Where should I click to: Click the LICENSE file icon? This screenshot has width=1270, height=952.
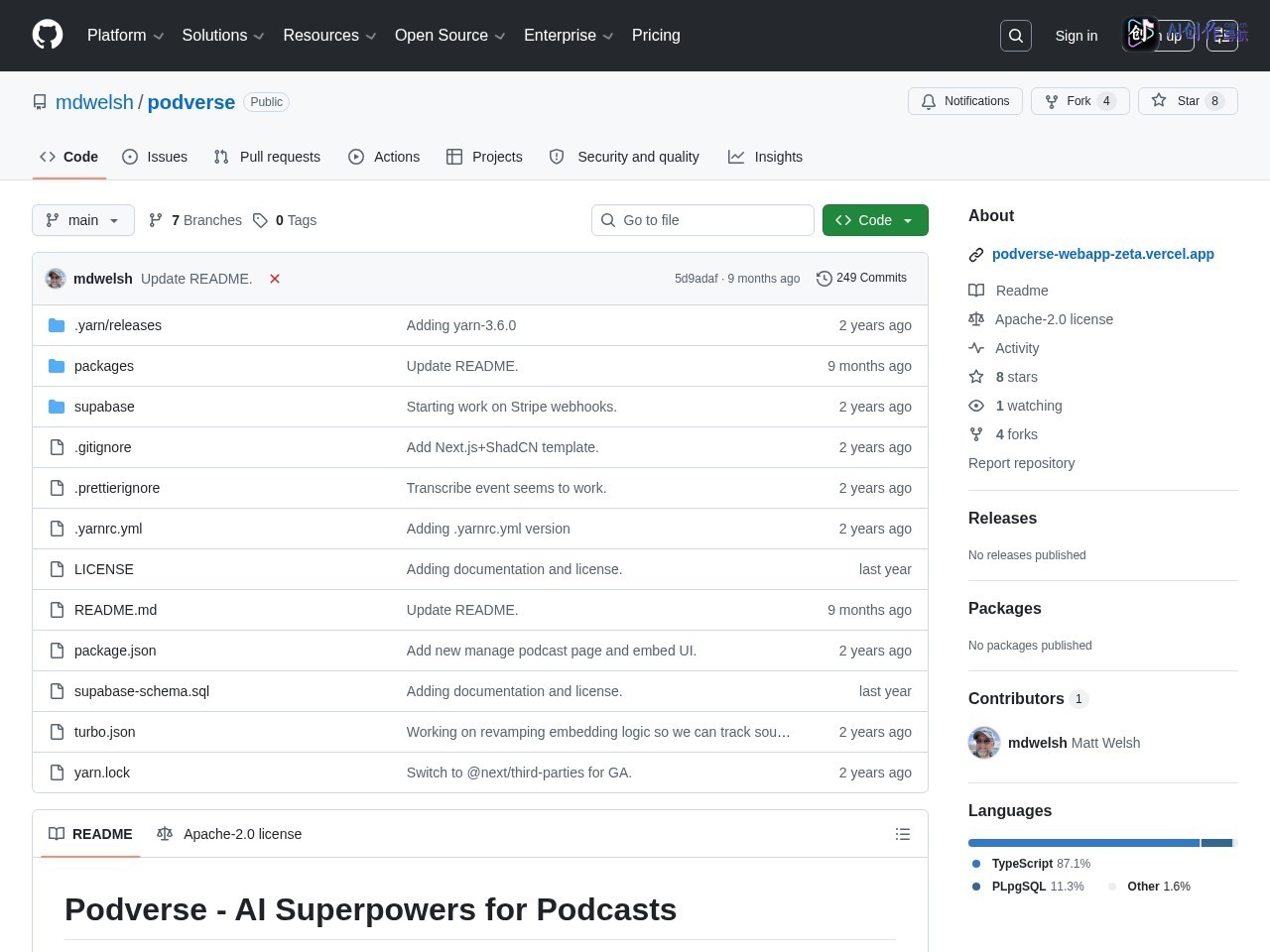pyautogui.click(x=57, y=569)
